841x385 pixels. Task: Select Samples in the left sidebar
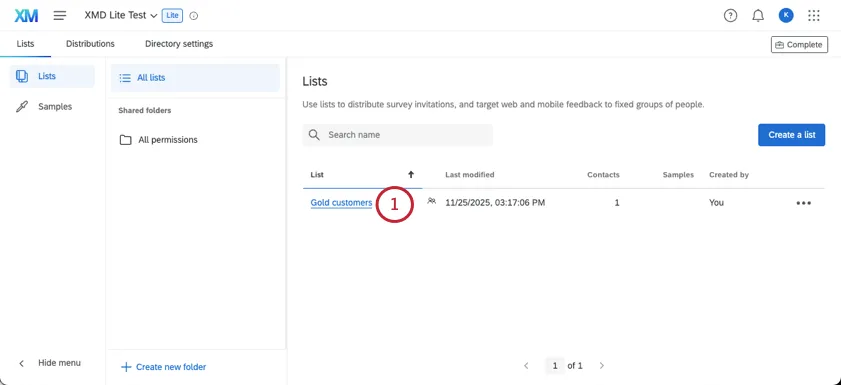[52, 107]
